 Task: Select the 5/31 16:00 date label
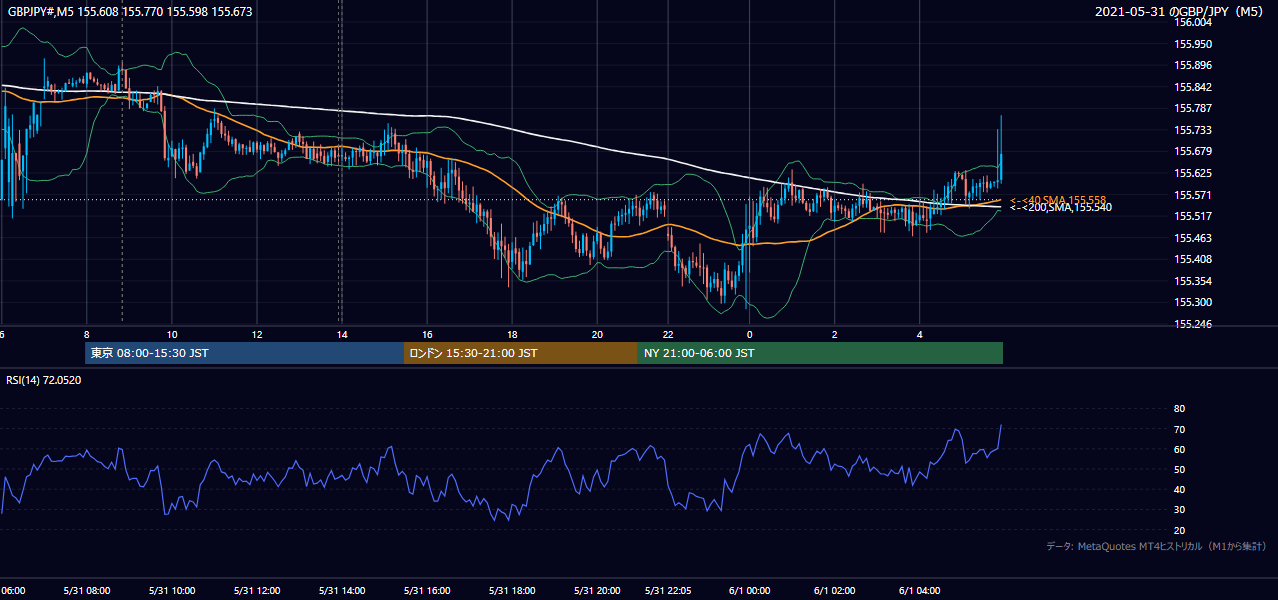(x=427, y=591)
